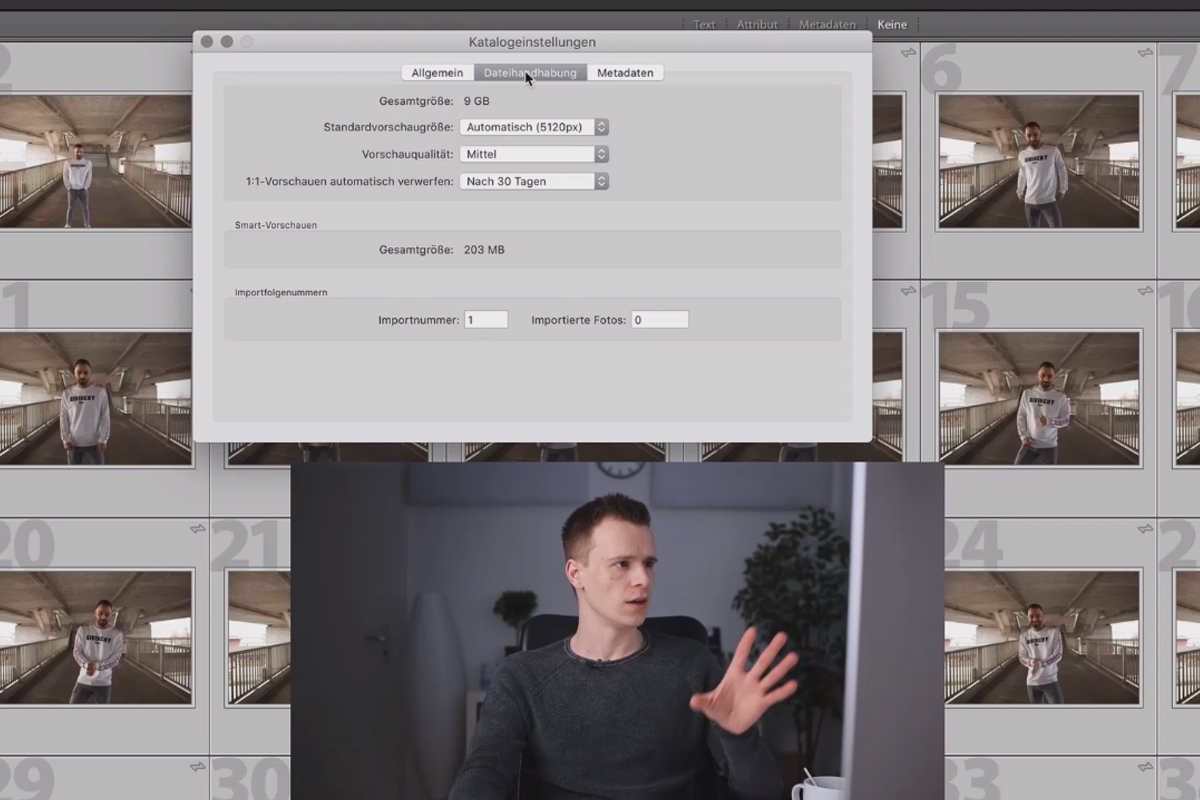Click the Vorschauqualität label
The image size is (1200, 800).
(407, 154)
